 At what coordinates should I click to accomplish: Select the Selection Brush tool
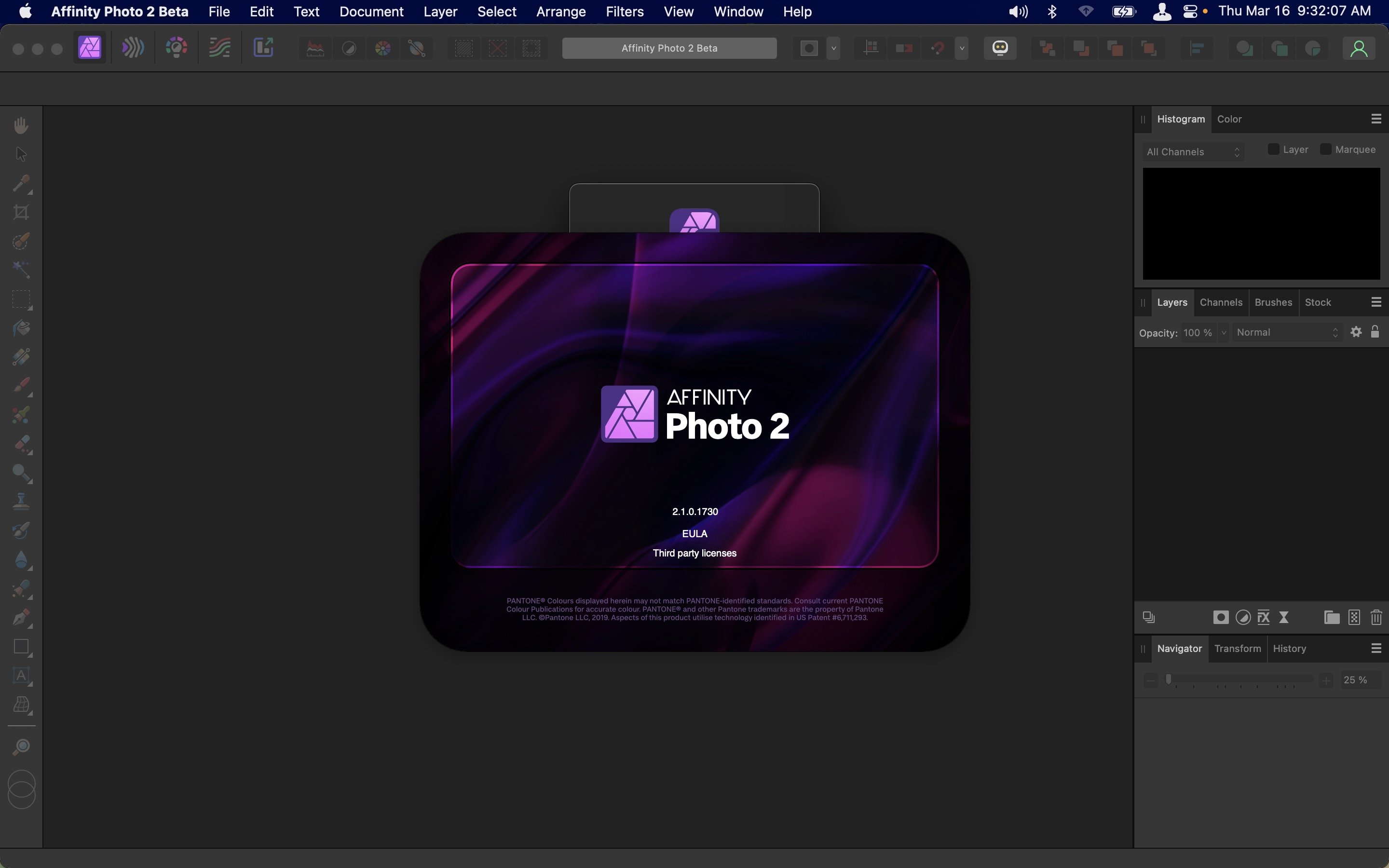21,241
